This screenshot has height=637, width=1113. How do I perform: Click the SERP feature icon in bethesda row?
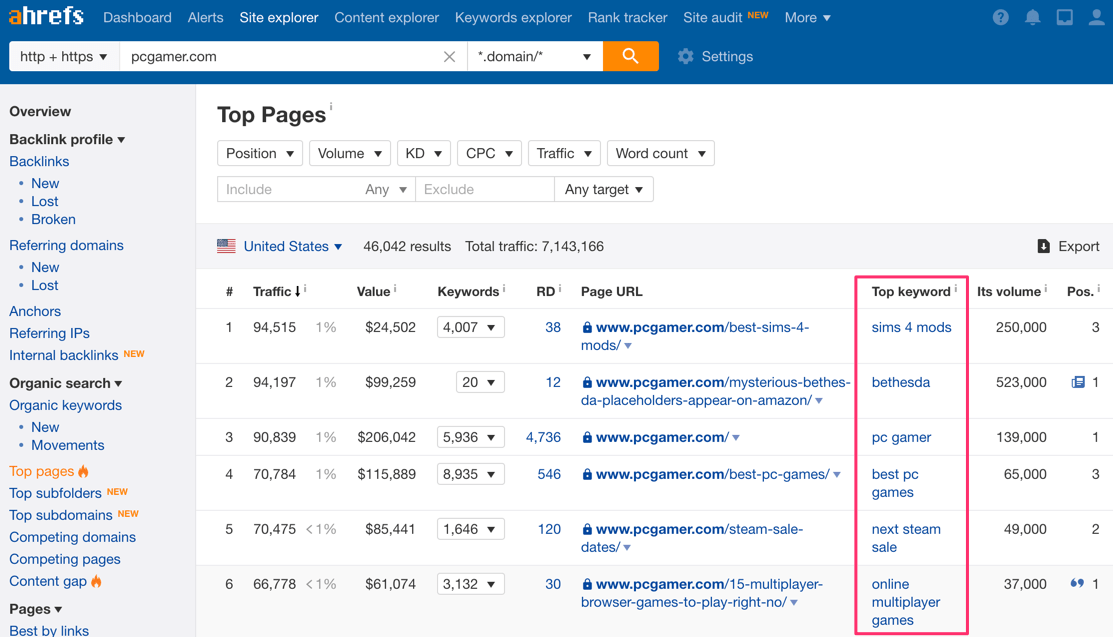(x=1078, y=382)
